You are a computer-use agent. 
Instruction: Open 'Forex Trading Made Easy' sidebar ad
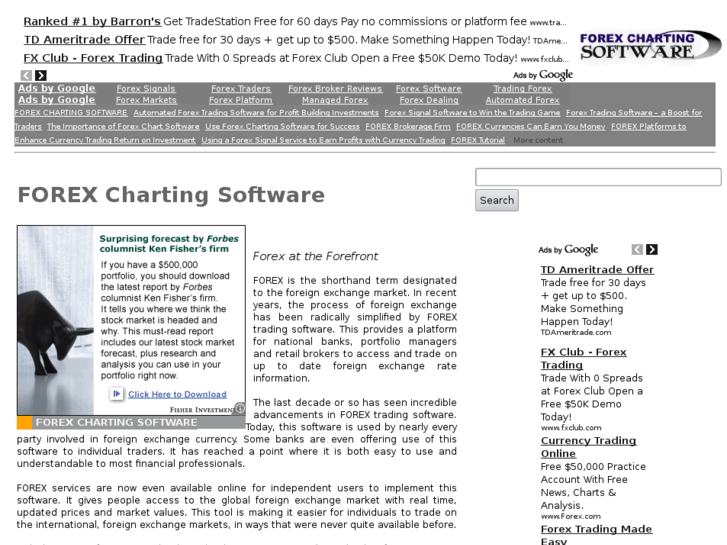point(596,534)
